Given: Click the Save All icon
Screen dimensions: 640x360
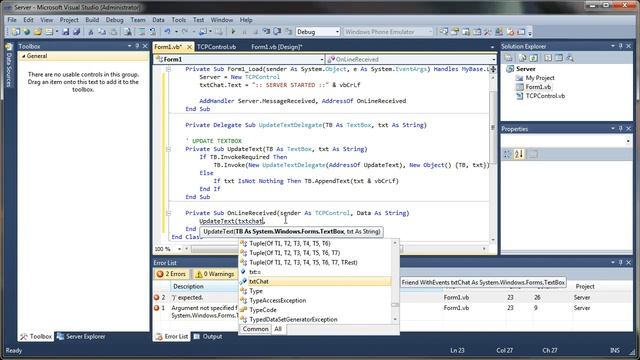Looking at the screenshot, I should pyautogui.click(x=76, y=32).
